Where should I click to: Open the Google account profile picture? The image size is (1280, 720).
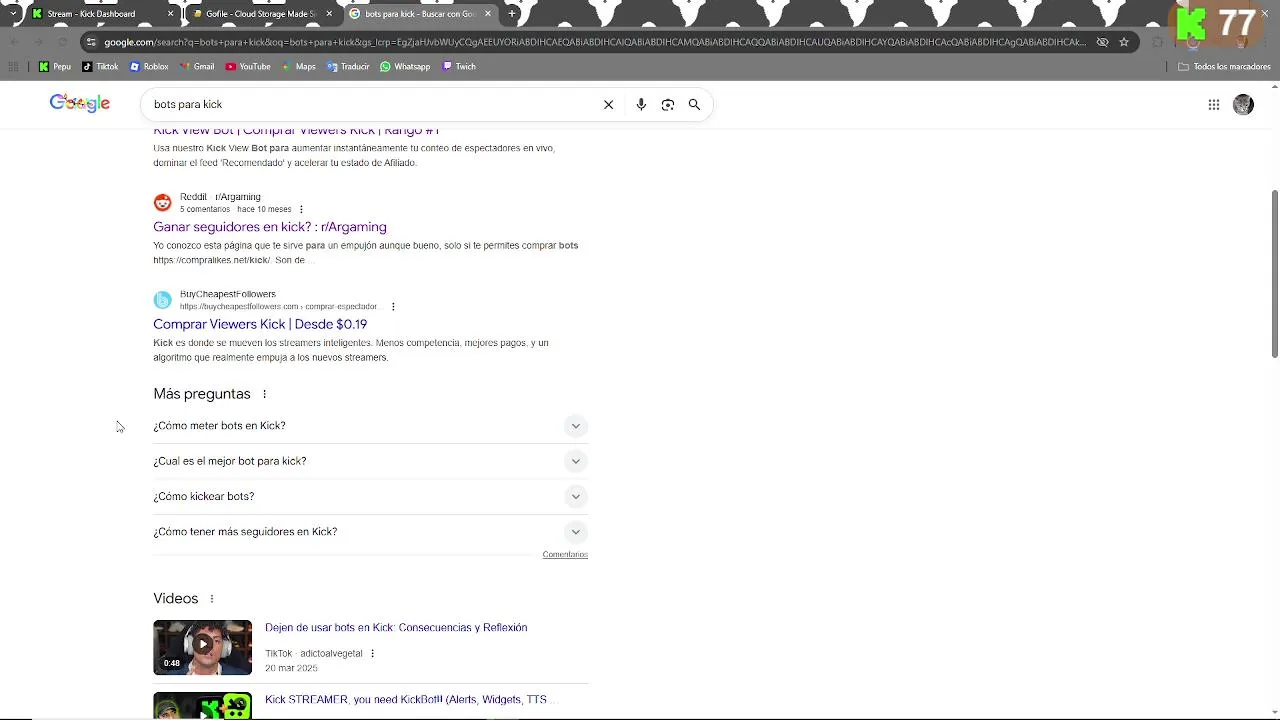click(x=1243, y=104)
